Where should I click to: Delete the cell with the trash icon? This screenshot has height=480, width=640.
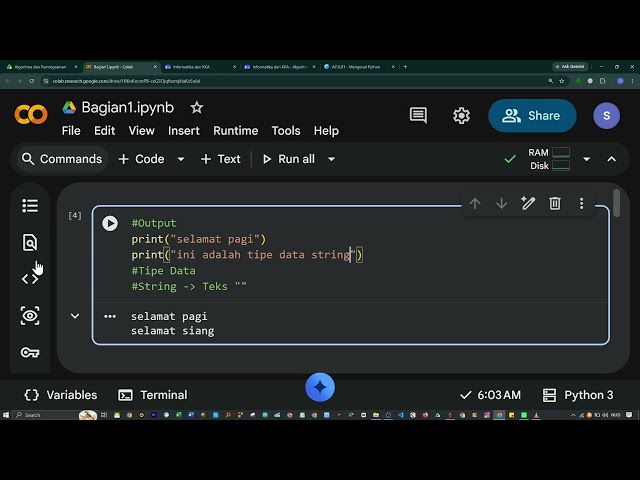[555, 203]
